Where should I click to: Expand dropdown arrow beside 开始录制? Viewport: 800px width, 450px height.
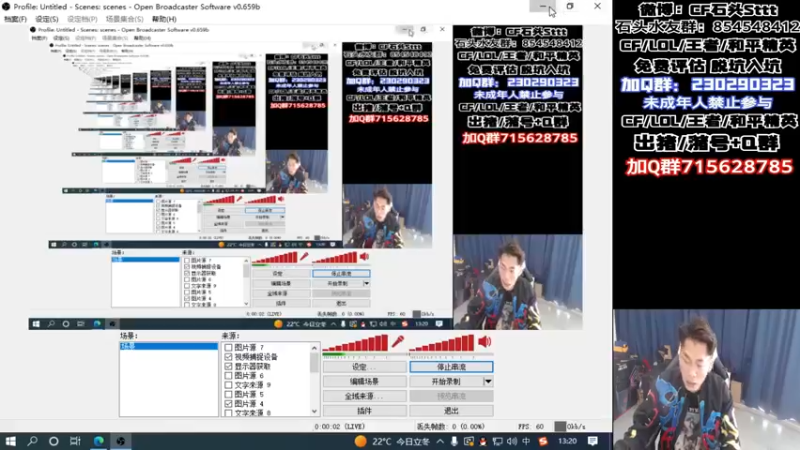(488, 382)
